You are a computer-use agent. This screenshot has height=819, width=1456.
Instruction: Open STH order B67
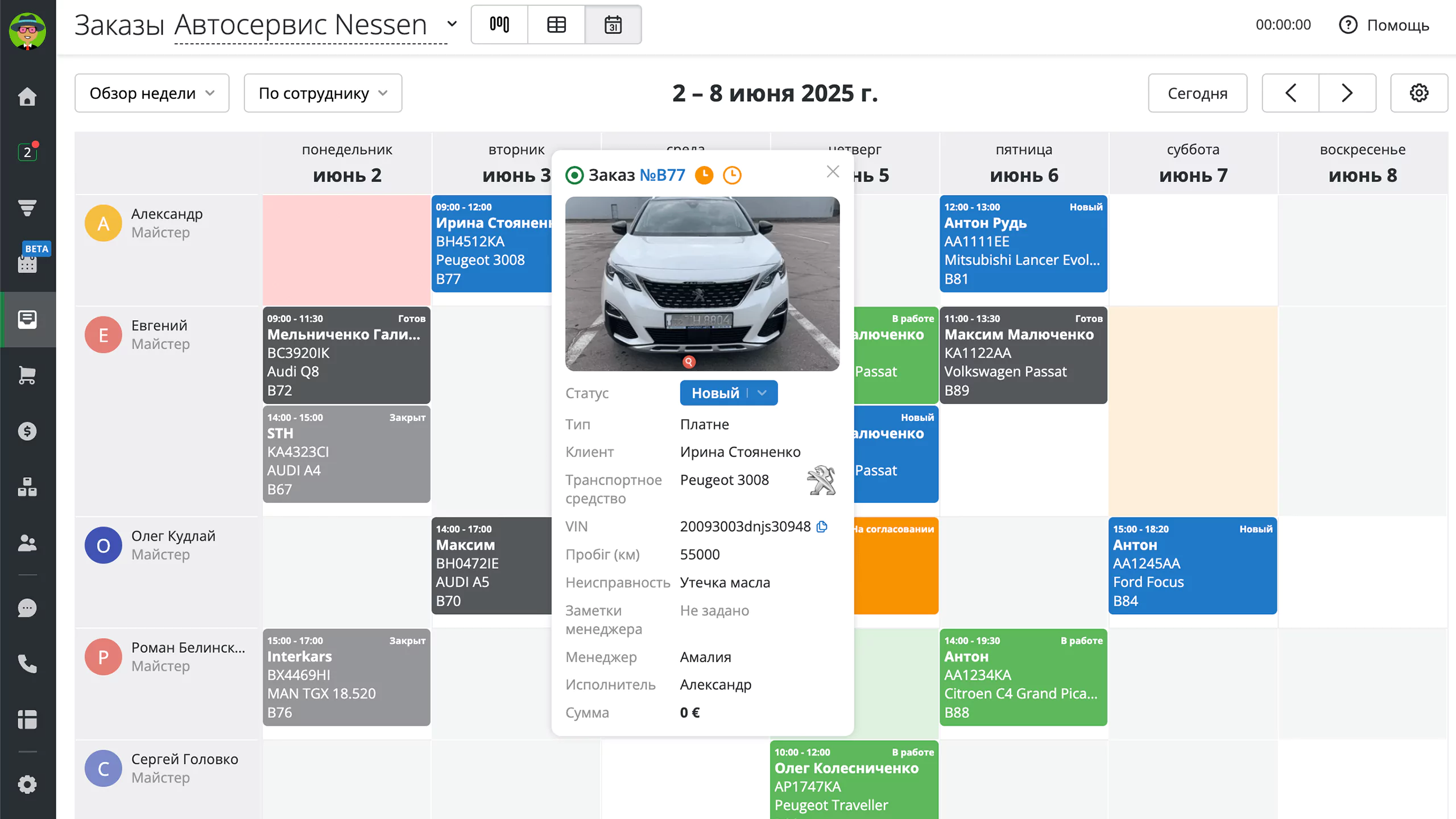point(346,454)
